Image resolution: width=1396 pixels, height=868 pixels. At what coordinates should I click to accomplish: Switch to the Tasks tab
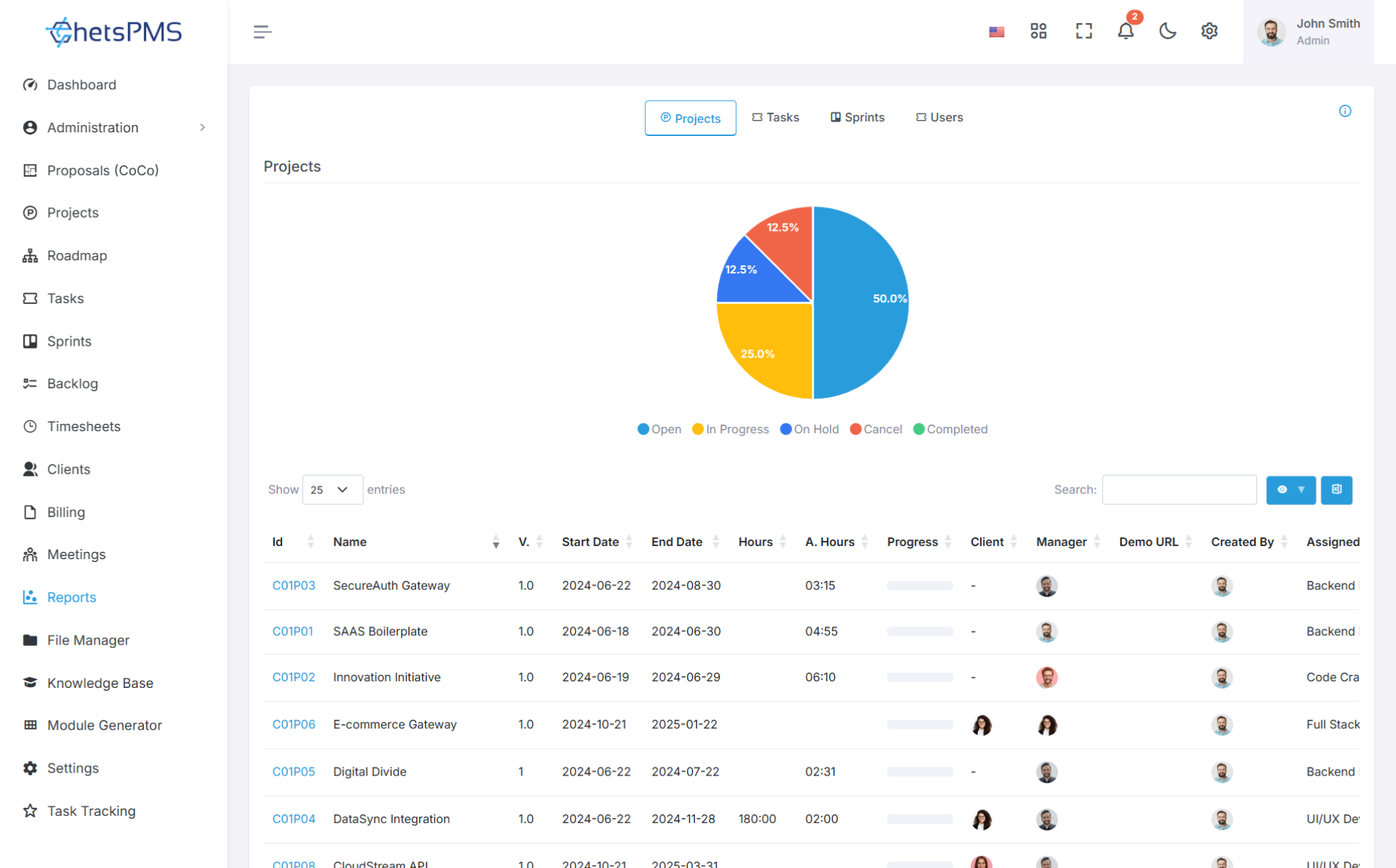point(775,117)
